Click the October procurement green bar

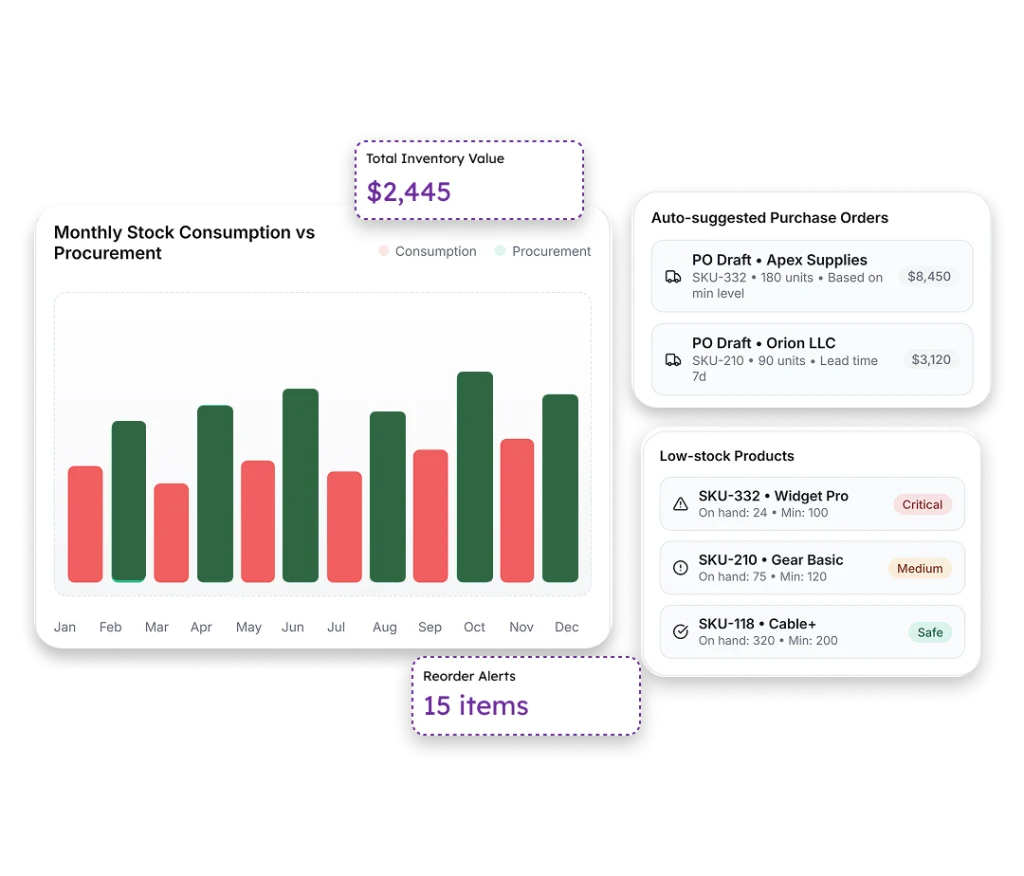click(x=475, y=477)
